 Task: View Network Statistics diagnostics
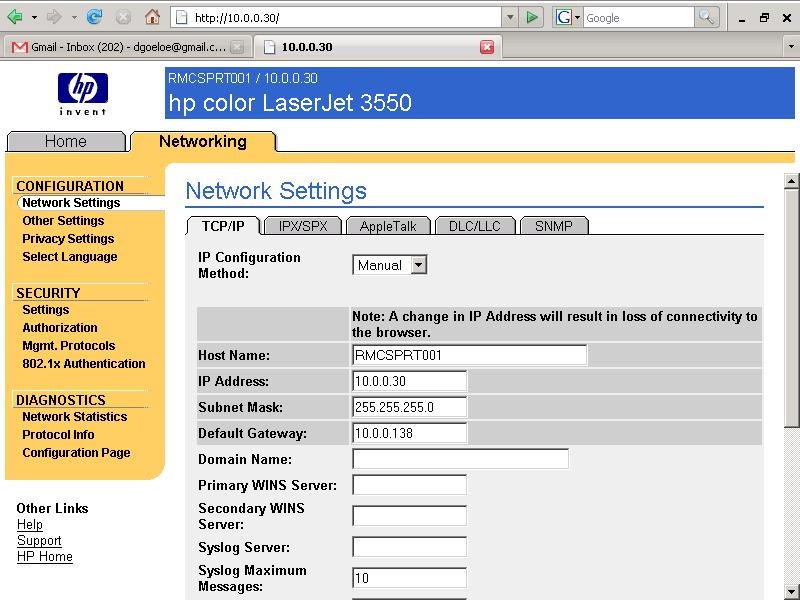(74, 416)
